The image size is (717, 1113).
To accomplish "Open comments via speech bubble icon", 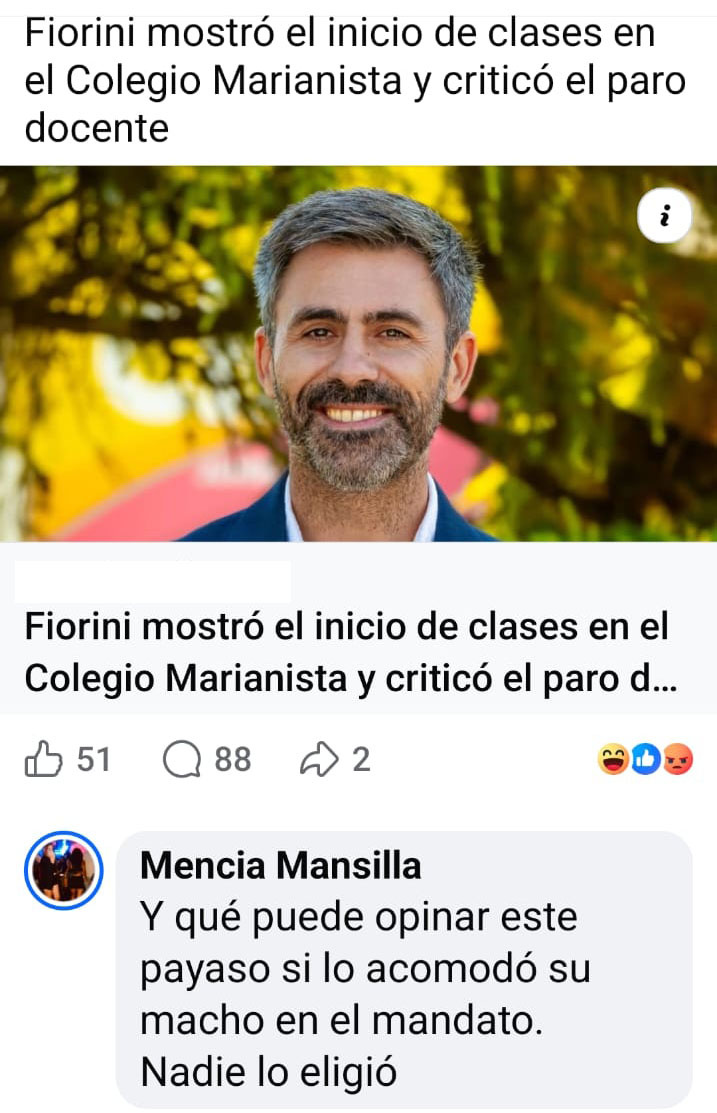I will pyautogui.click(x=182, y=760).
